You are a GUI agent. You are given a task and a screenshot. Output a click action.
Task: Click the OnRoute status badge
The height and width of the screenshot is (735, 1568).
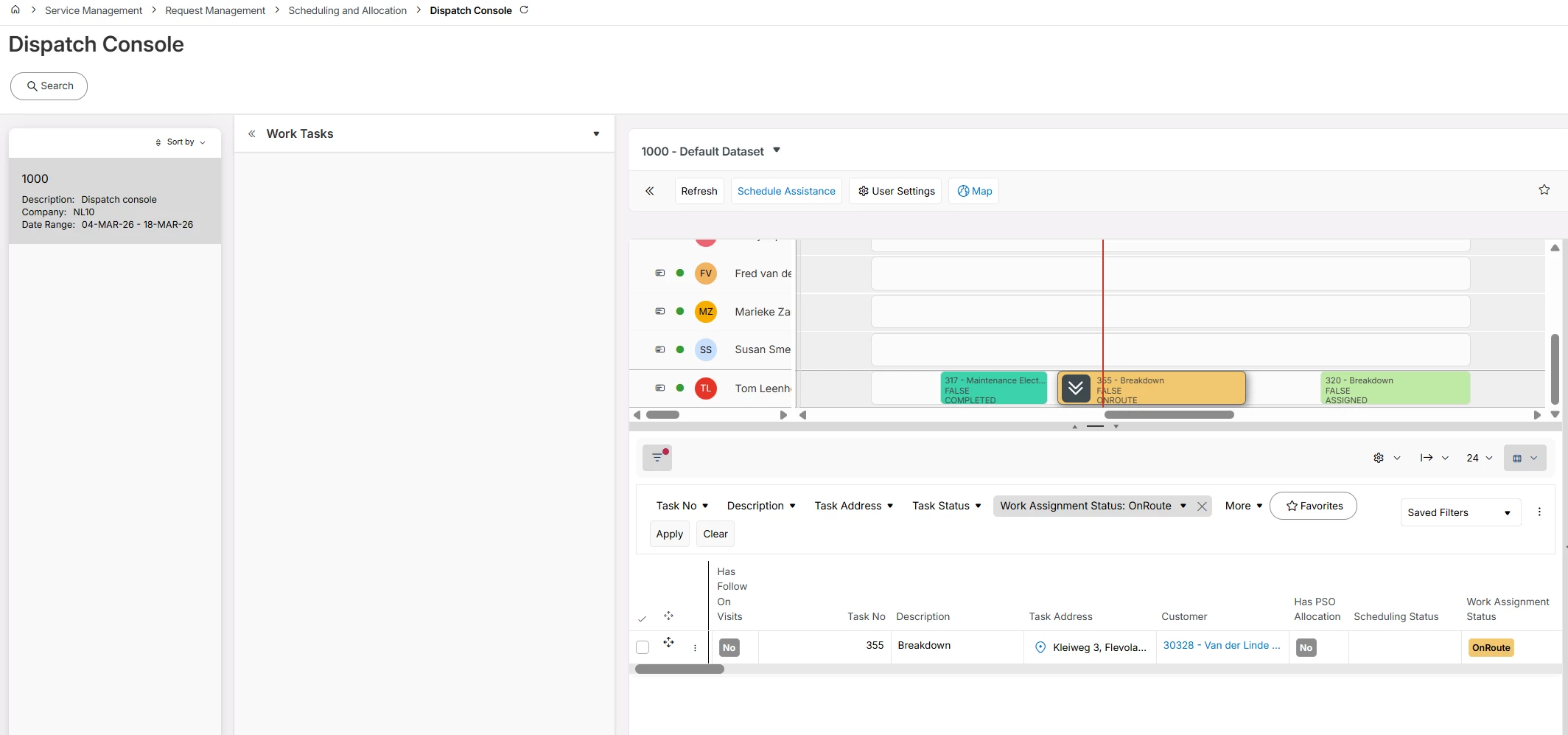click(x=1491, y=648)
